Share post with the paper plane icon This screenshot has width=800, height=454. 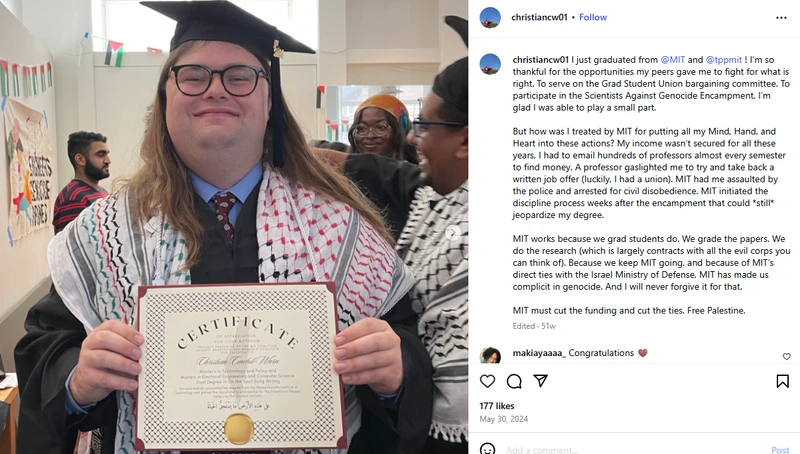pos(540,381)
